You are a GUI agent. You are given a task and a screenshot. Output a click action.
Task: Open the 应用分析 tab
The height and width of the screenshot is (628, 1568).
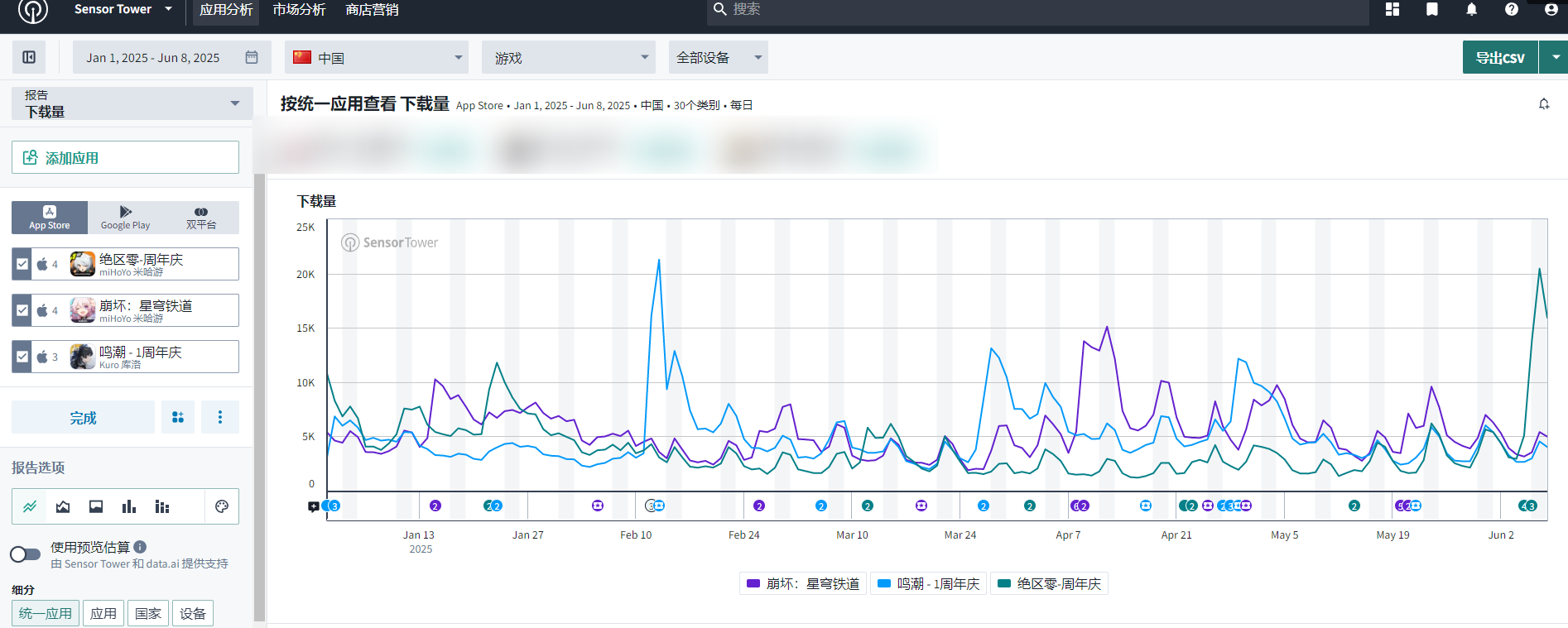point(226,10)
